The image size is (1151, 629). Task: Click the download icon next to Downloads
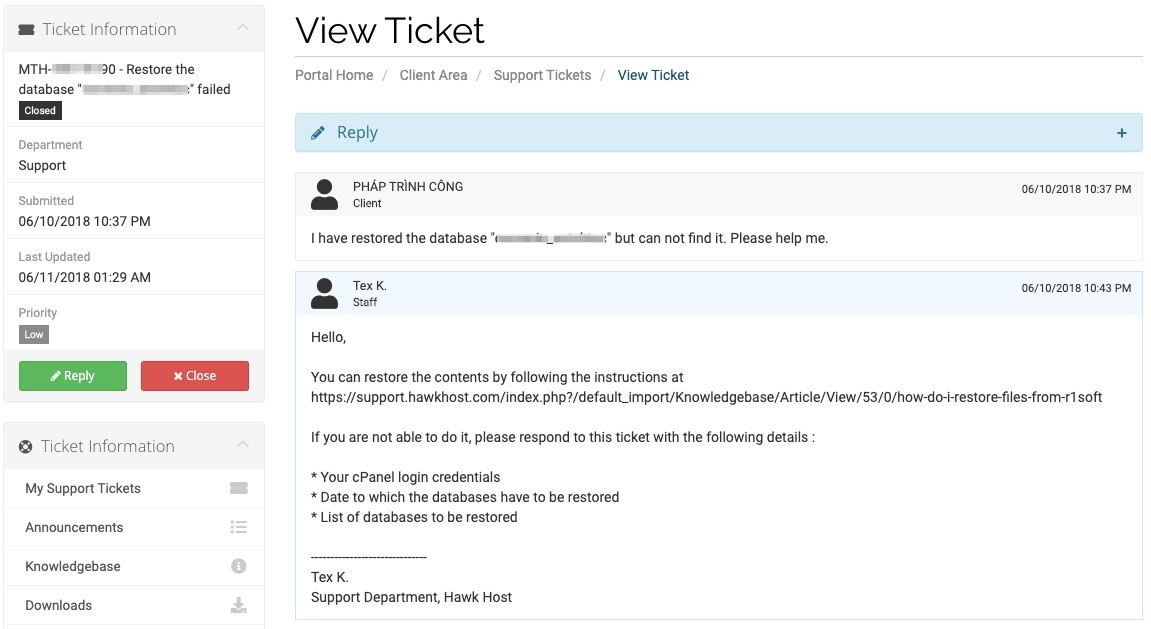[x=239, y=605]
